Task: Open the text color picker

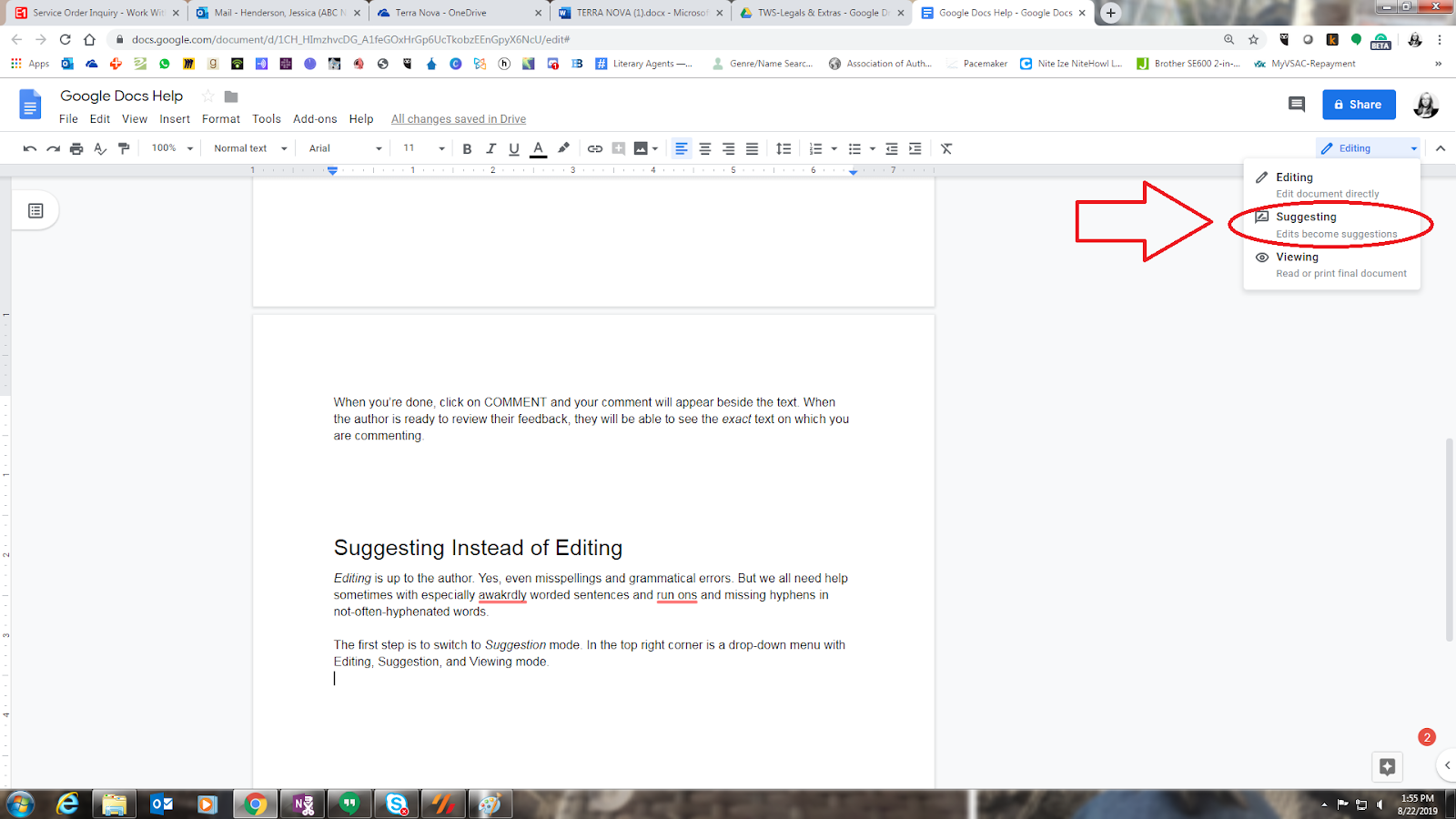Action: click(x=539, y=148)
